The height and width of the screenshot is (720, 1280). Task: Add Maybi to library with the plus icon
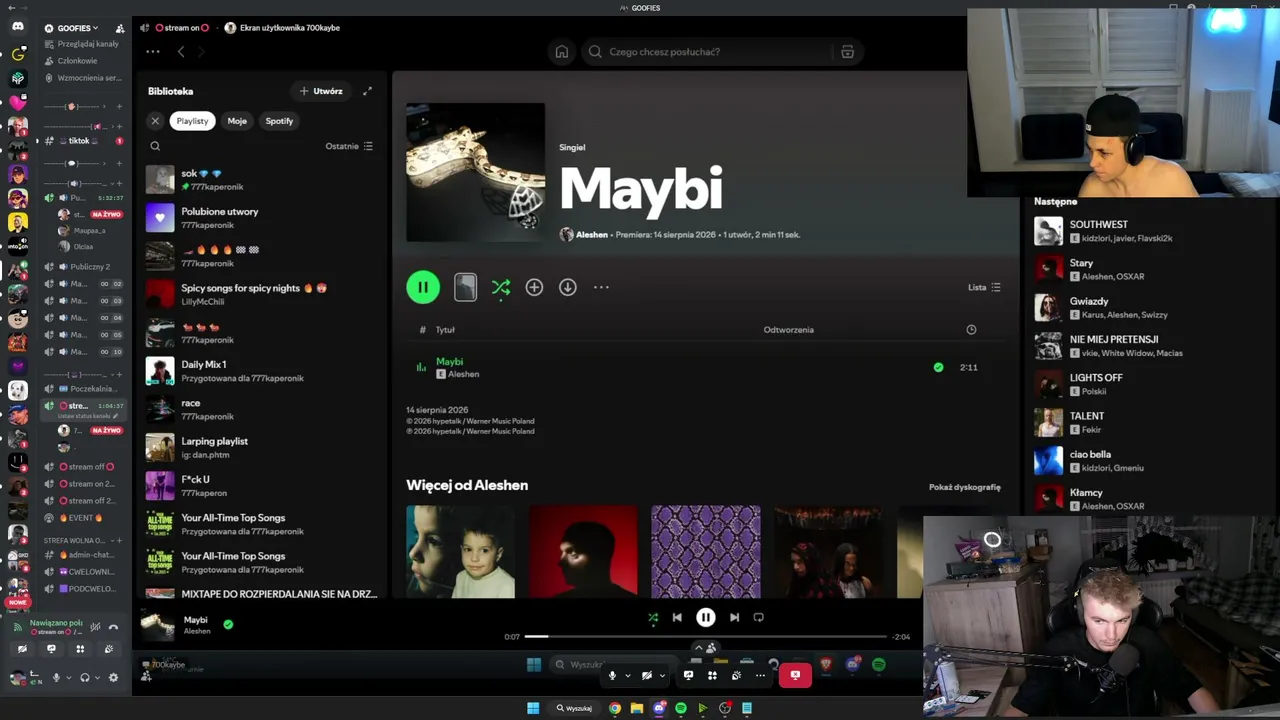coord(534,287)
